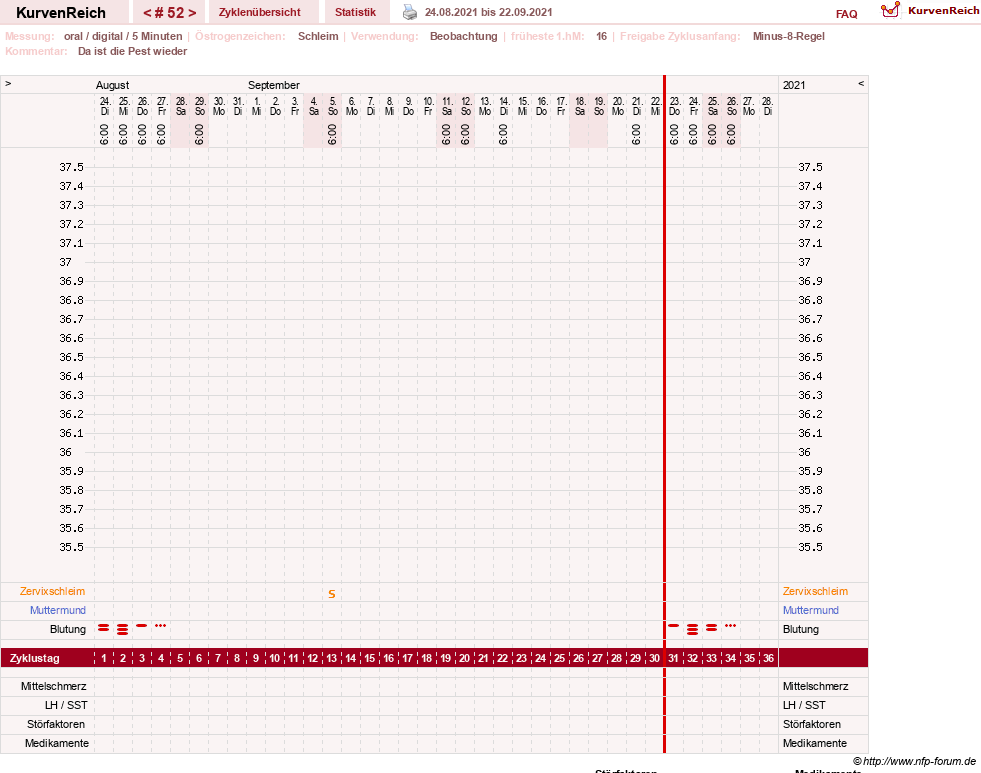Image resolution: width=981 pixels, height=773 pixels.
Task: Click the spotting dots icon on cycle day 4
Action: tap(161, 625)
